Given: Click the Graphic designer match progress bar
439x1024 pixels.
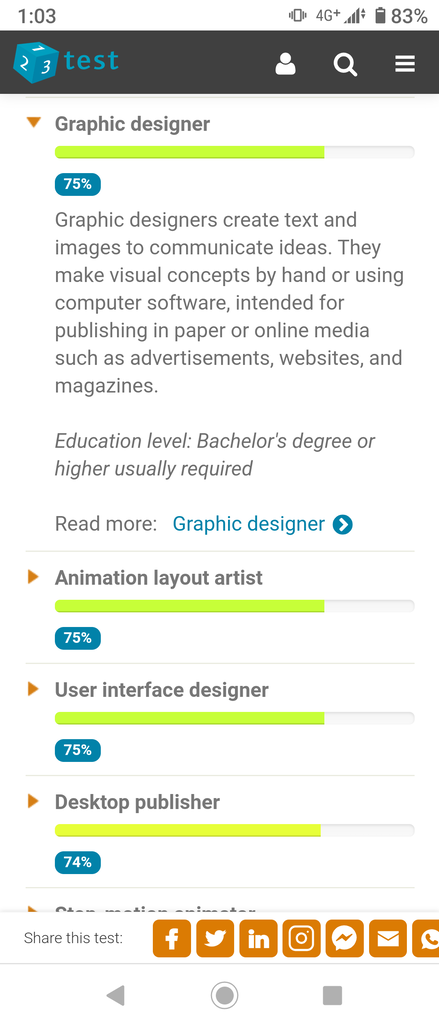Looking at the screenshot, I should click(x=235, y=152).
